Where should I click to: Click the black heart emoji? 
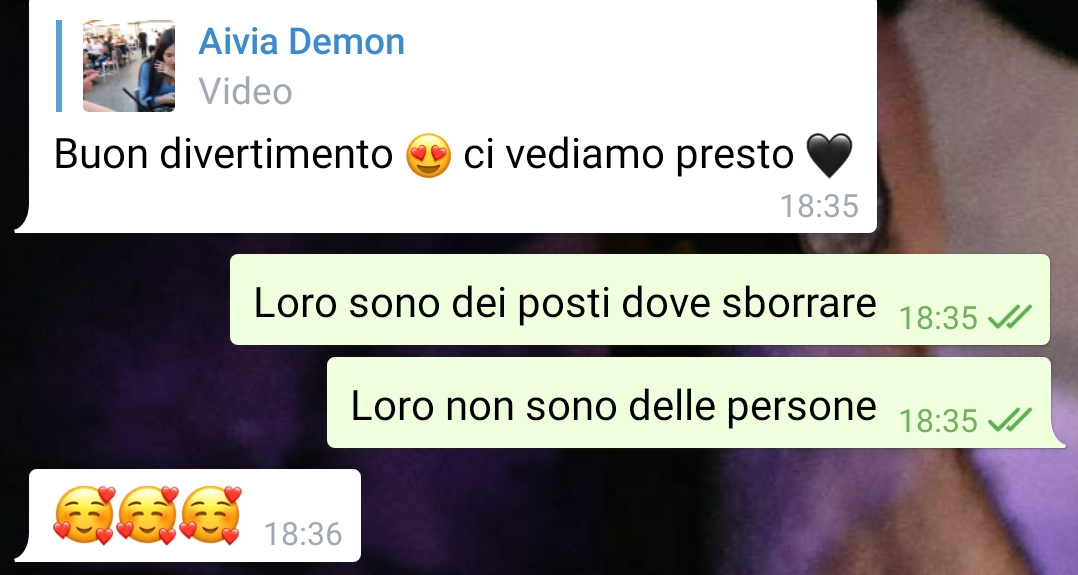tap(828, 155)
